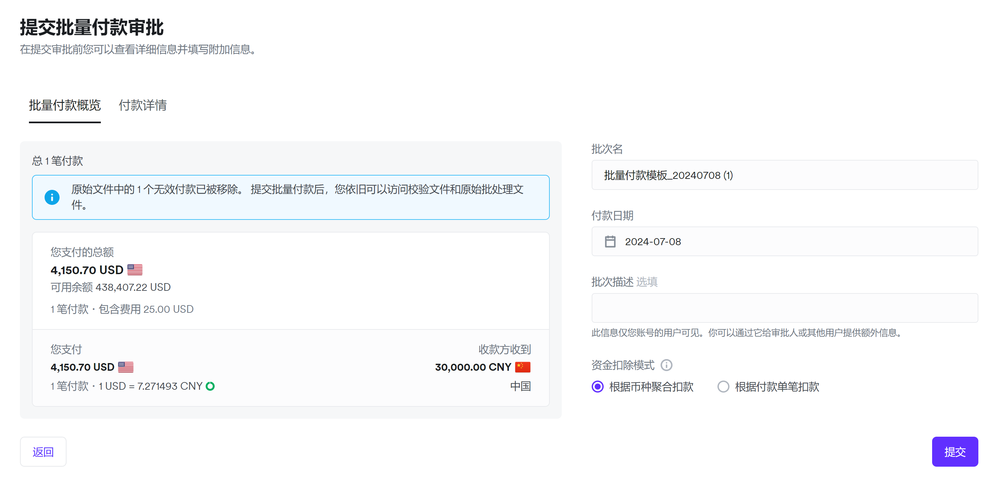Open the 付款日期 date picker field
This screenshot has width=1000, height=479.
[784, 242]
